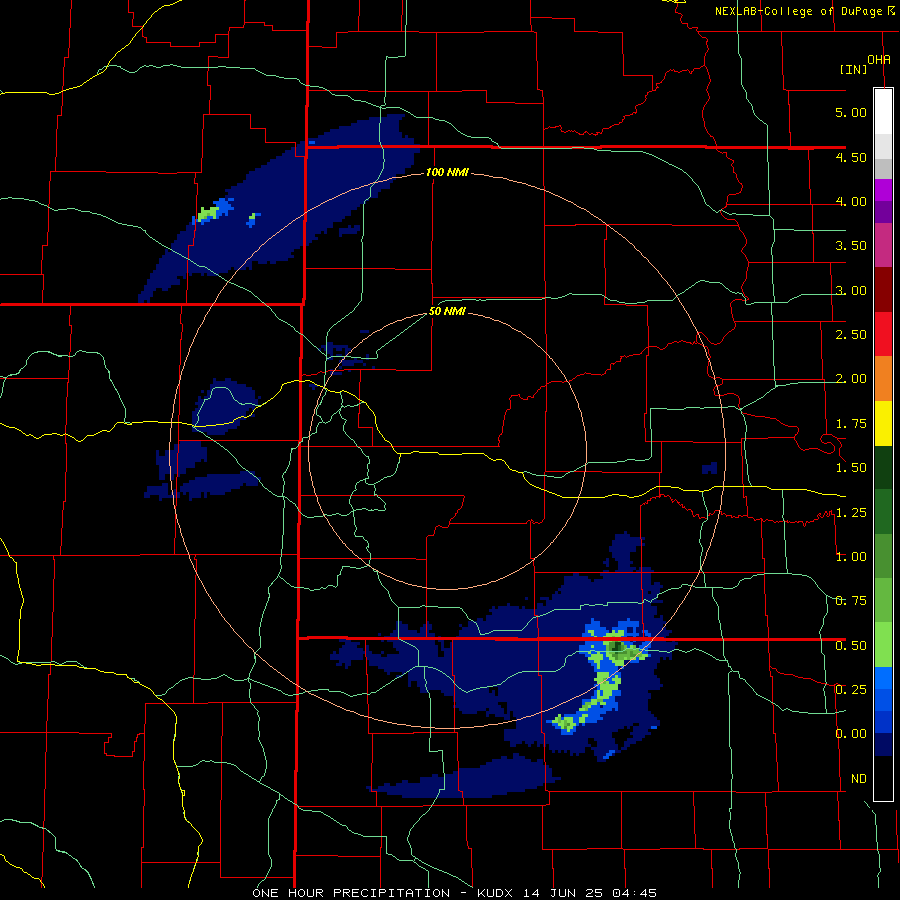The image size is (900, 900).
Task: Select the 0.00 legend value
Action: (851, 734)
